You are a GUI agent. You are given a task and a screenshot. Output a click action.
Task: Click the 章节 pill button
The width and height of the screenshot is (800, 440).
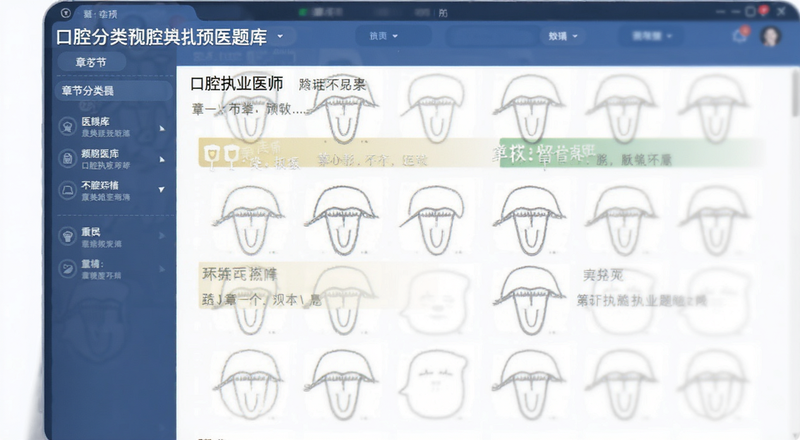click(91, 62)
